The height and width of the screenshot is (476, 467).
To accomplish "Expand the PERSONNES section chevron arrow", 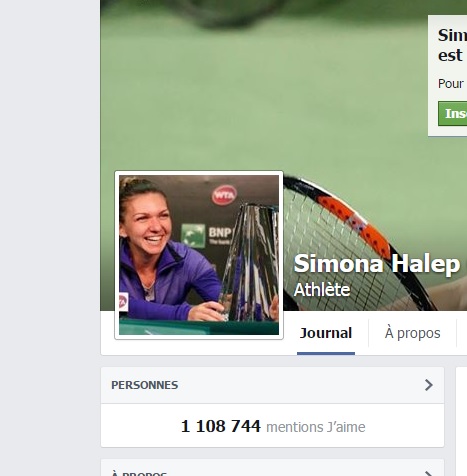I will [429, 385].
